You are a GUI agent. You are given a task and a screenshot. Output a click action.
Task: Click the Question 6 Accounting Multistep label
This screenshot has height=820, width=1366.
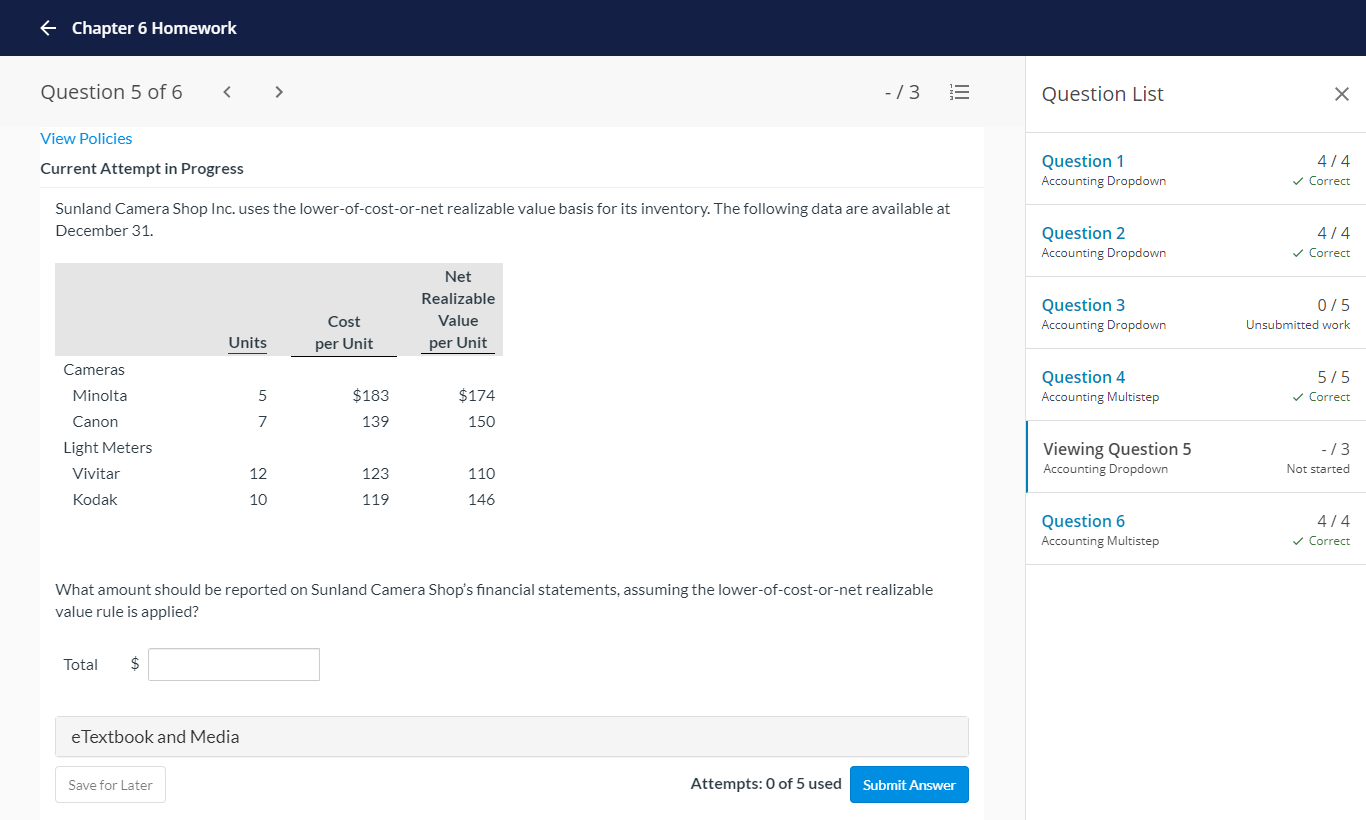1100,541
